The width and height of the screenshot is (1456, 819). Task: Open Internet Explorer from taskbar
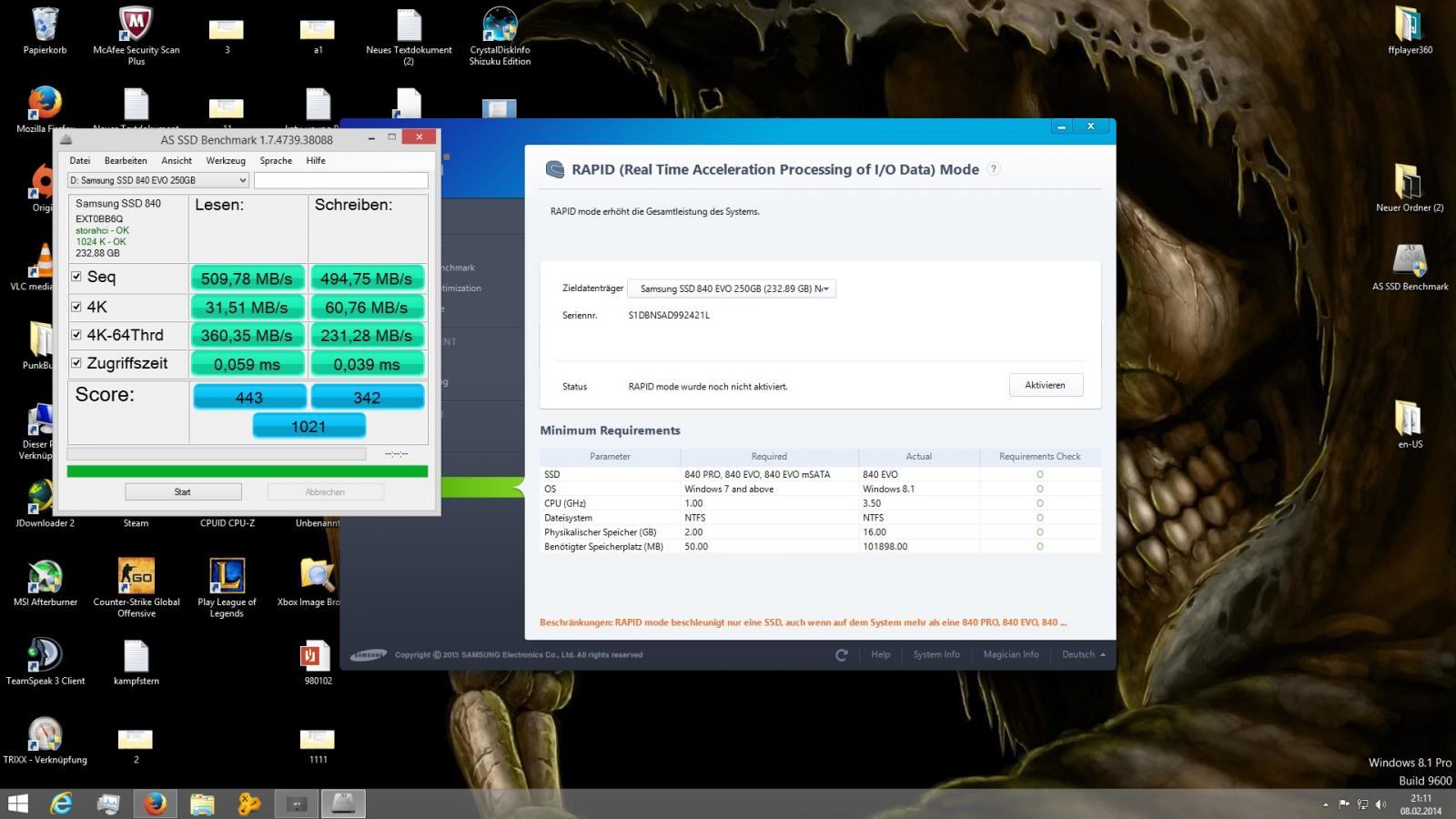click(61, 804)
